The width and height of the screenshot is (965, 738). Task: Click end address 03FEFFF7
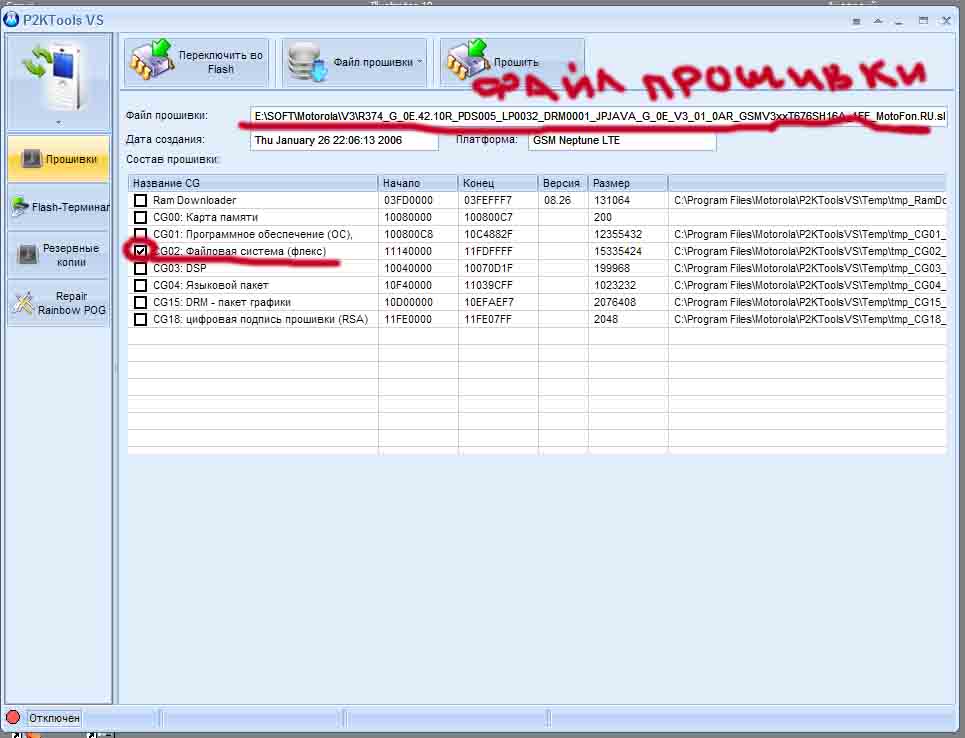tap(488, 200)
